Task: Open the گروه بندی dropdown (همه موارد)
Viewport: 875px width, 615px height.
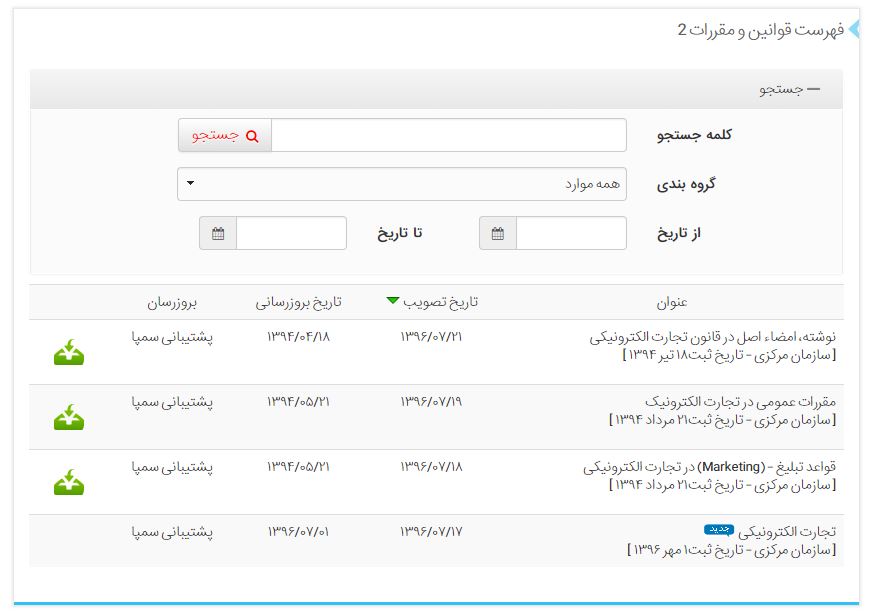Action: (402, 184)
